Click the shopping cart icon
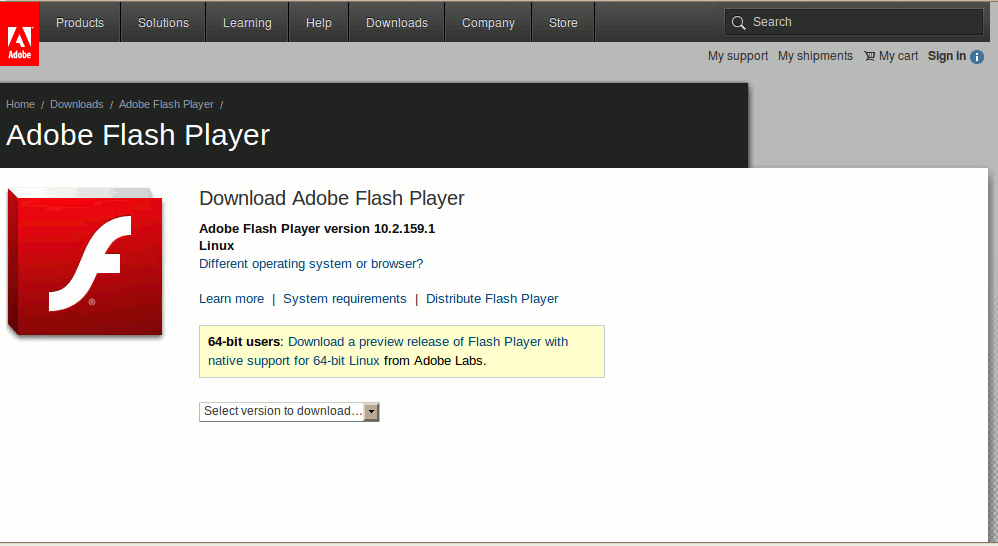Viewport: 998px width, 546px height. 869,56
